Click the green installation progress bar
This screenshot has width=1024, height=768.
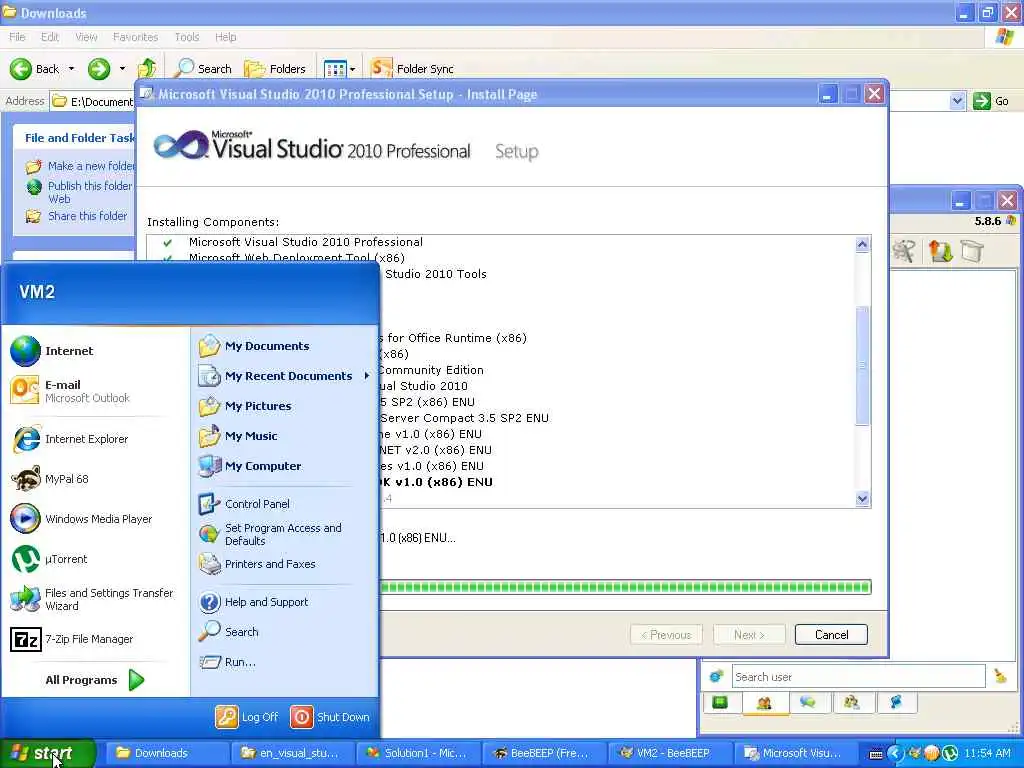(x=625, y=586)
